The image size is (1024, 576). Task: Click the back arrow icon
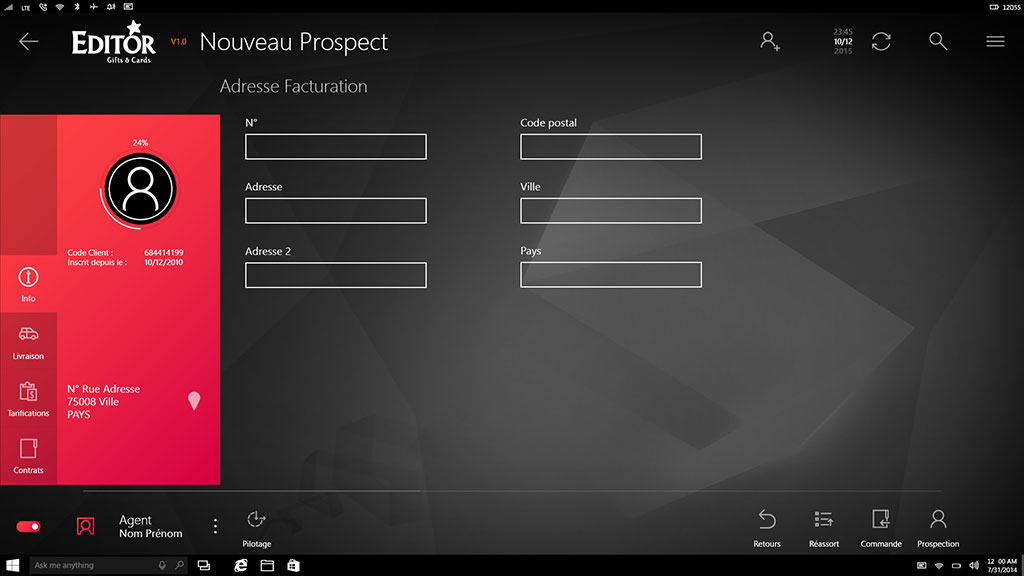[x=28, y=41]
